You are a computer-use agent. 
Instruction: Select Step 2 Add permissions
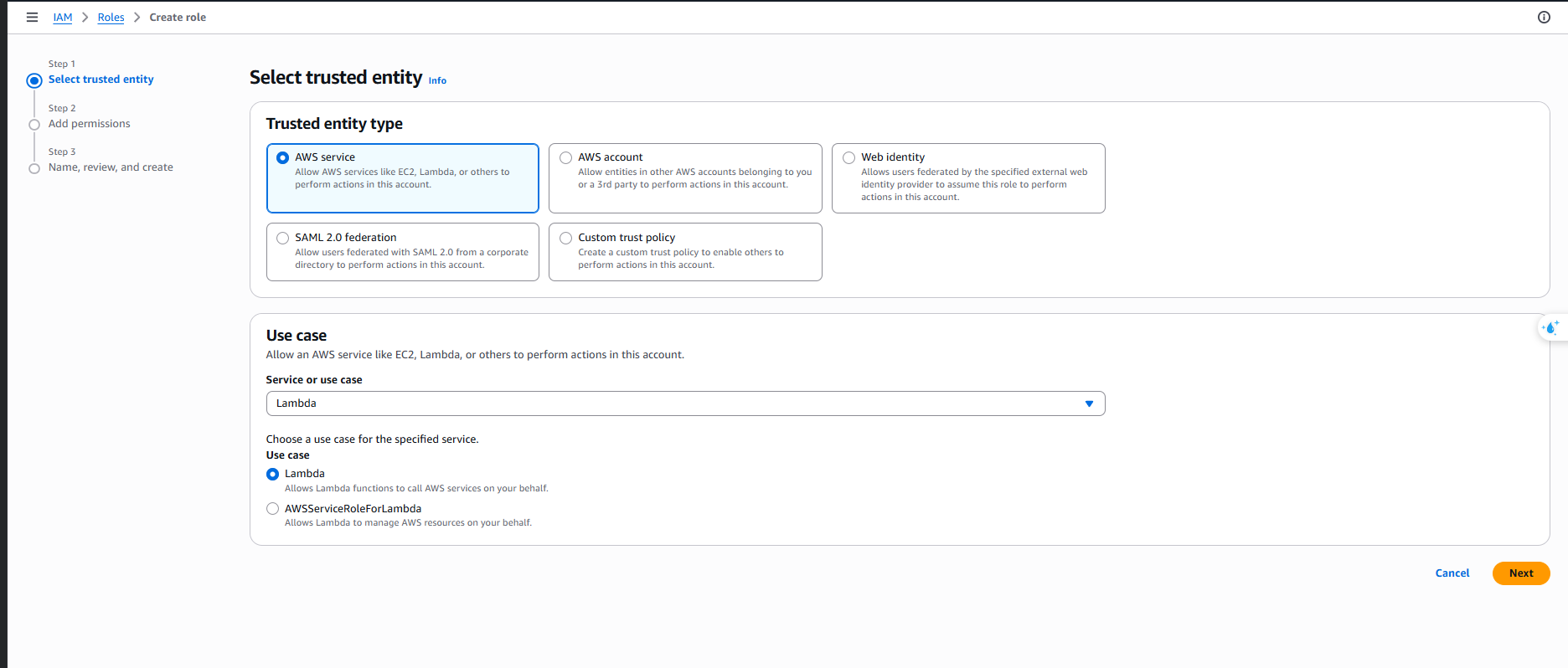coord(90,124)
